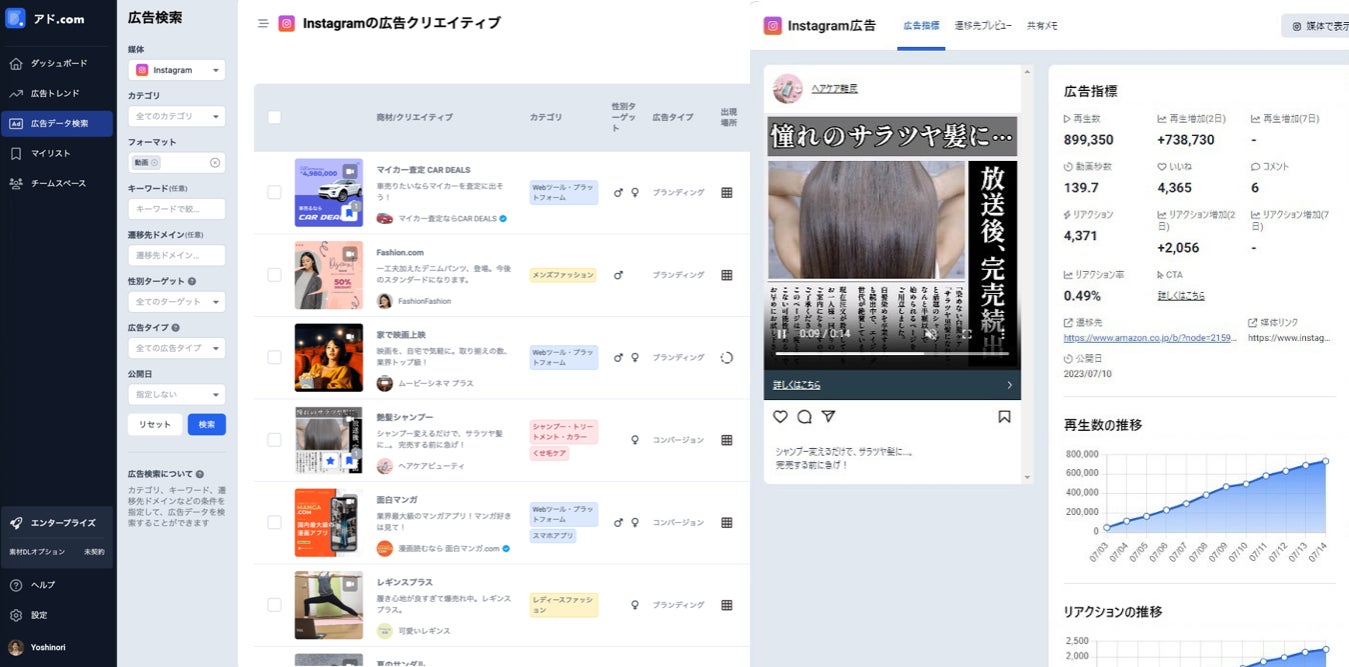Open the カテゴリ 全てのカテゴリ dropdown
The image size is (1349, 667).
177,116
